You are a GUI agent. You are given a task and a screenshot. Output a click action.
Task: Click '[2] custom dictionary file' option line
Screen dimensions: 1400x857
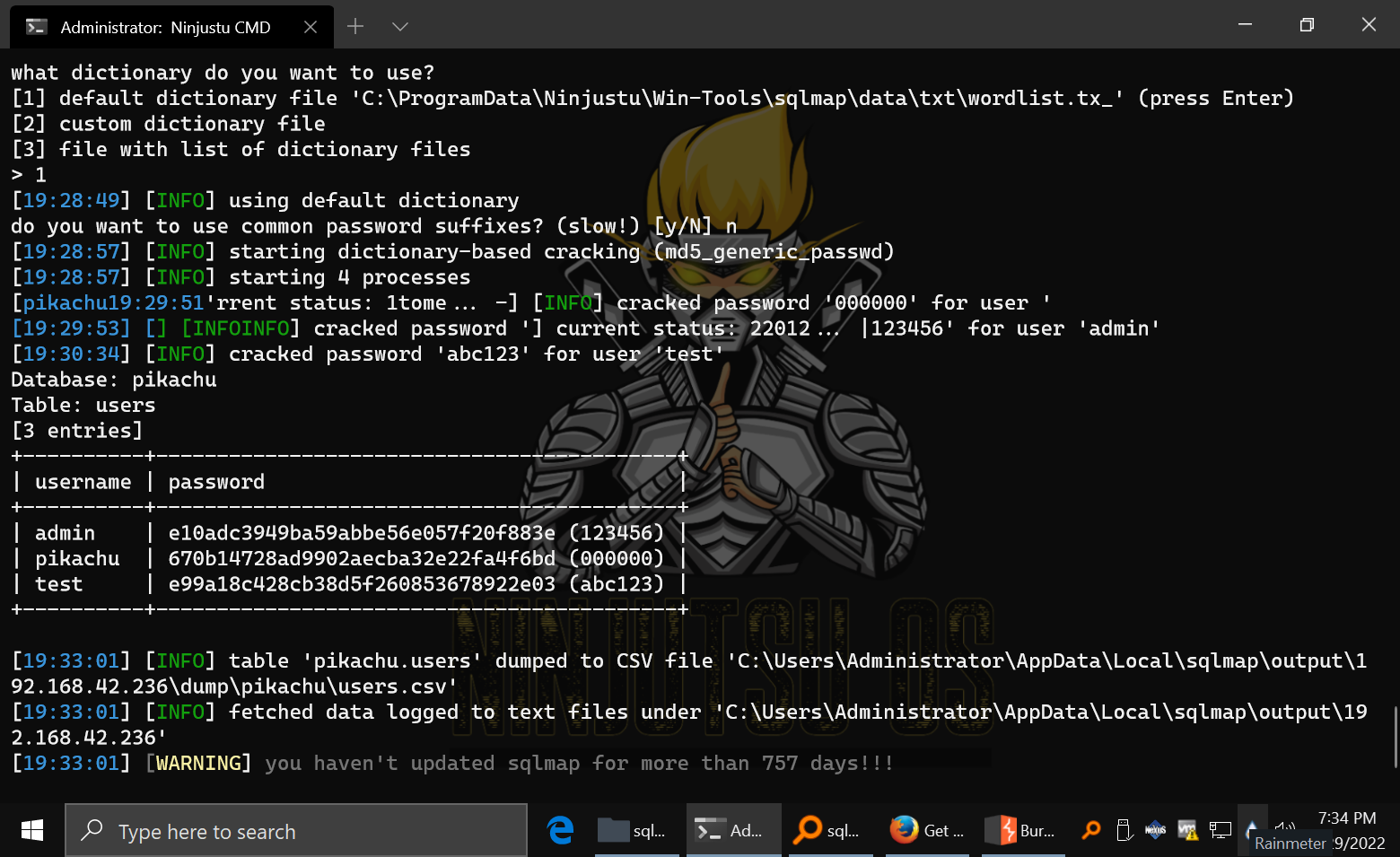coord(168,124)
